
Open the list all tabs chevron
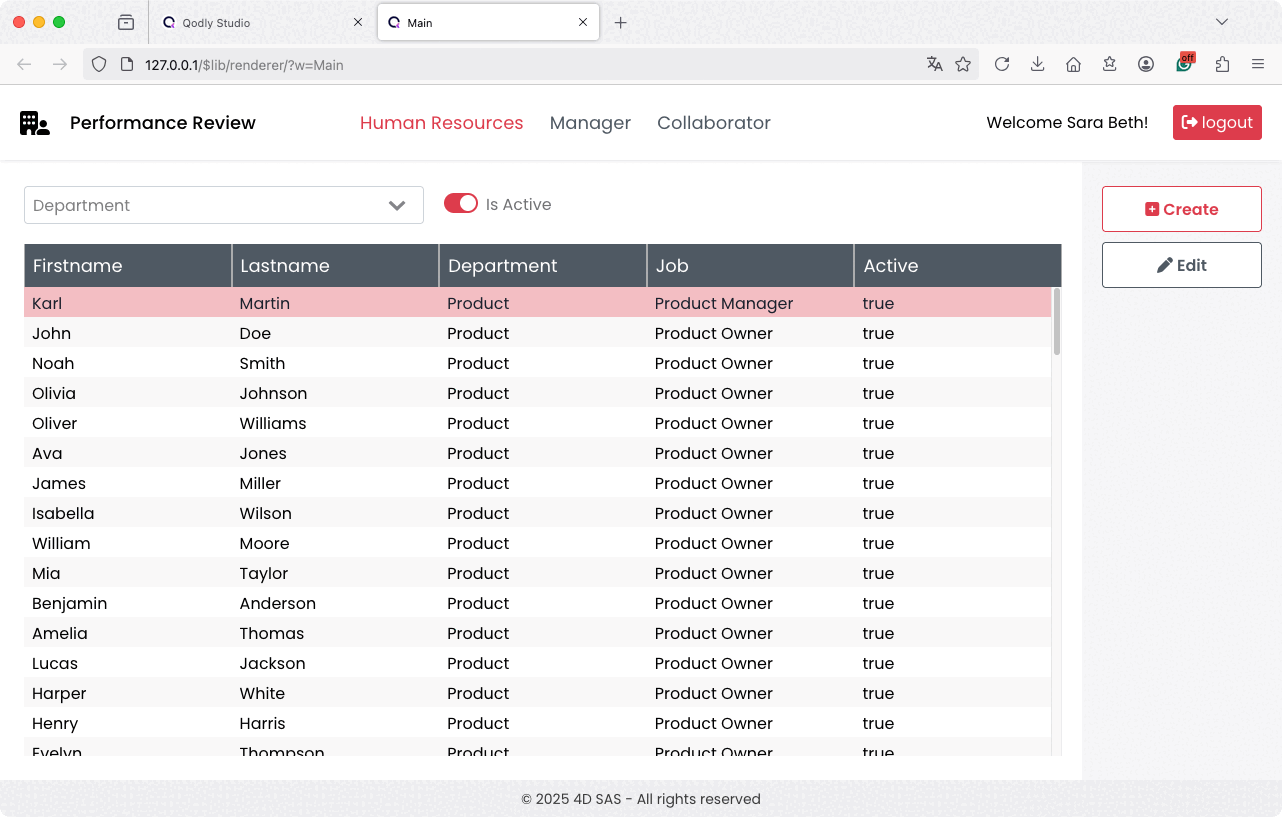[x=1222, y=22]
